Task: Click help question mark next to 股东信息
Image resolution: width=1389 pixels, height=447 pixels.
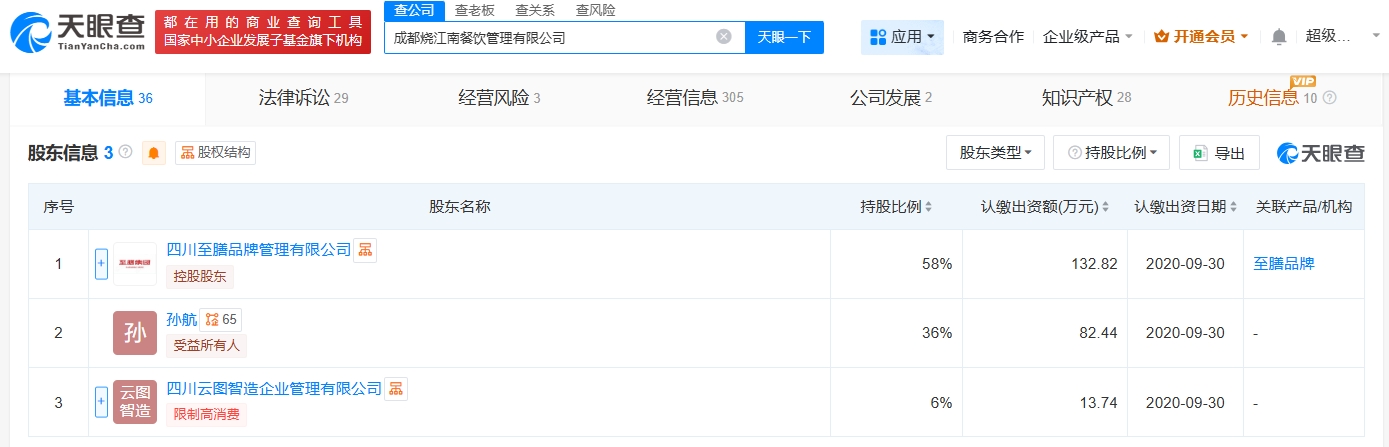Action: 125,152
